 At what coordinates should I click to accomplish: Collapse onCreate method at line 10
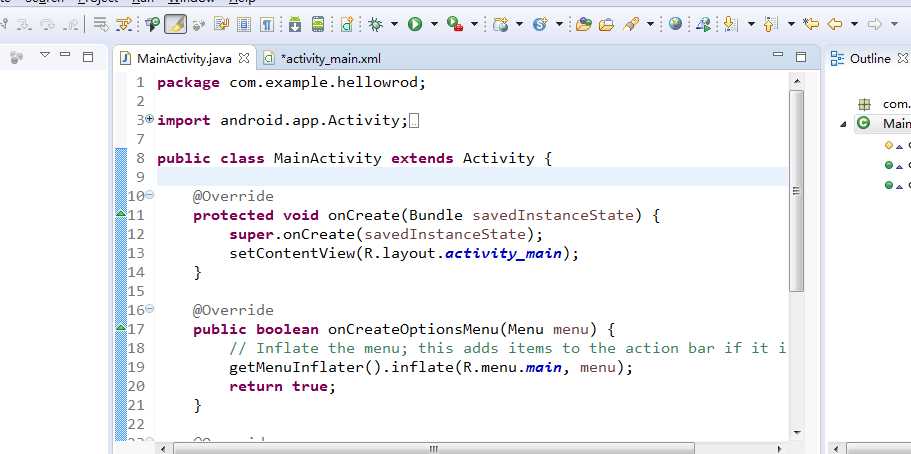point(149,195)
